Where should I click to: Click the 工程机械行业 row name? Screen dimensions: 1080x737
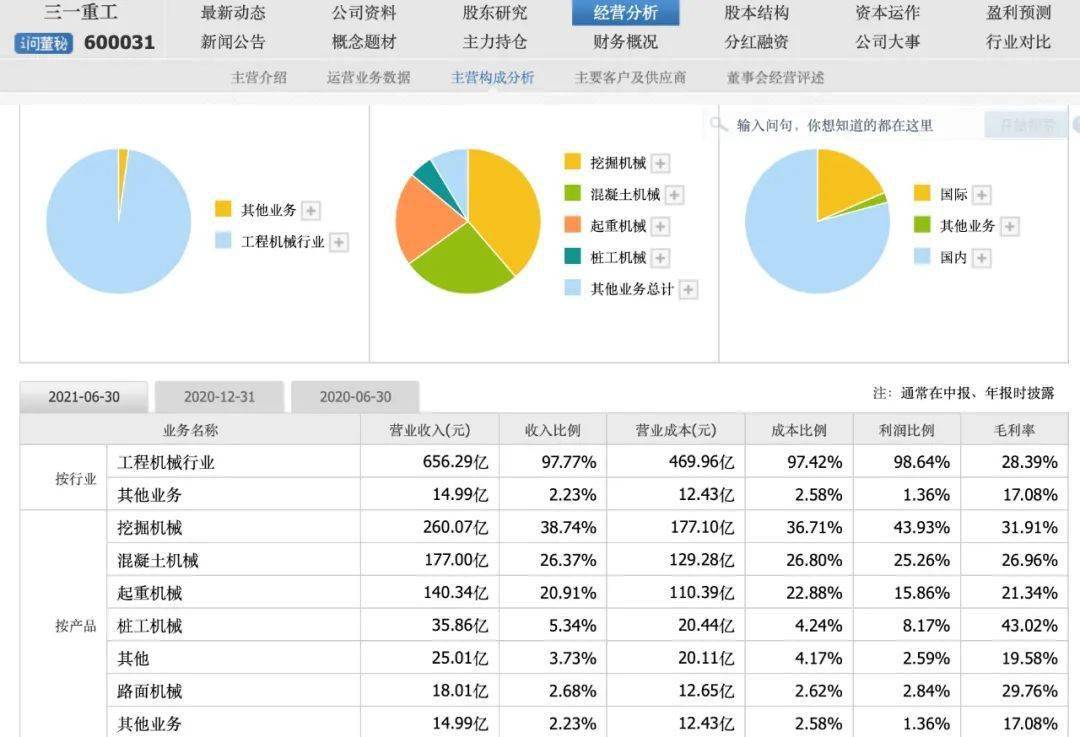click(x=166, y=462)
